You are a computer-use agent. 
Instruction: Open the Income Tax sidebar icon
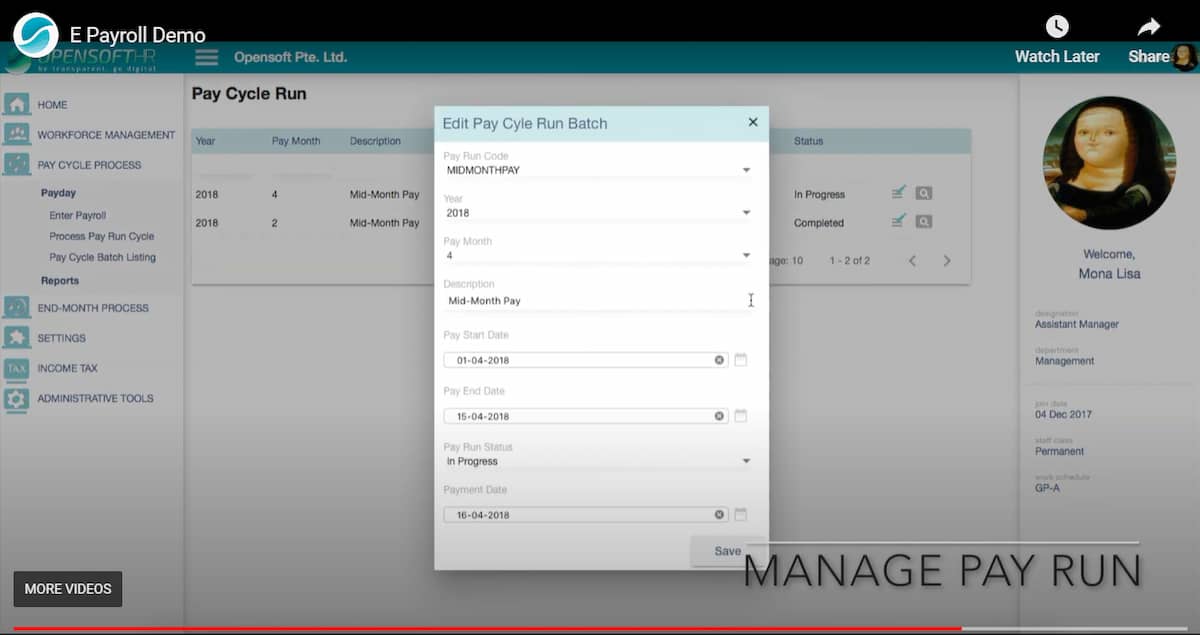16,368
